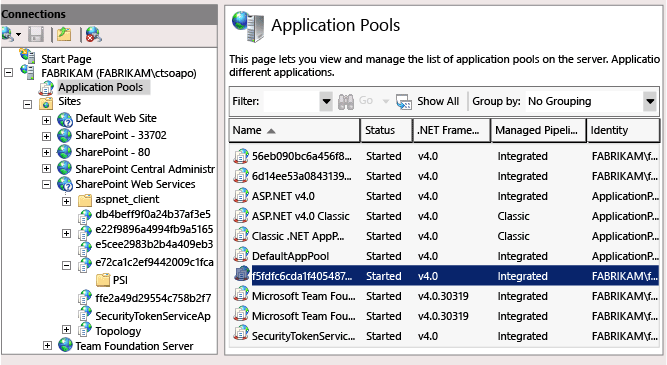Collapse SharePoint Web Services node
Image resolution: width=667 pixels, height=365 pixels.
(46, 185)
